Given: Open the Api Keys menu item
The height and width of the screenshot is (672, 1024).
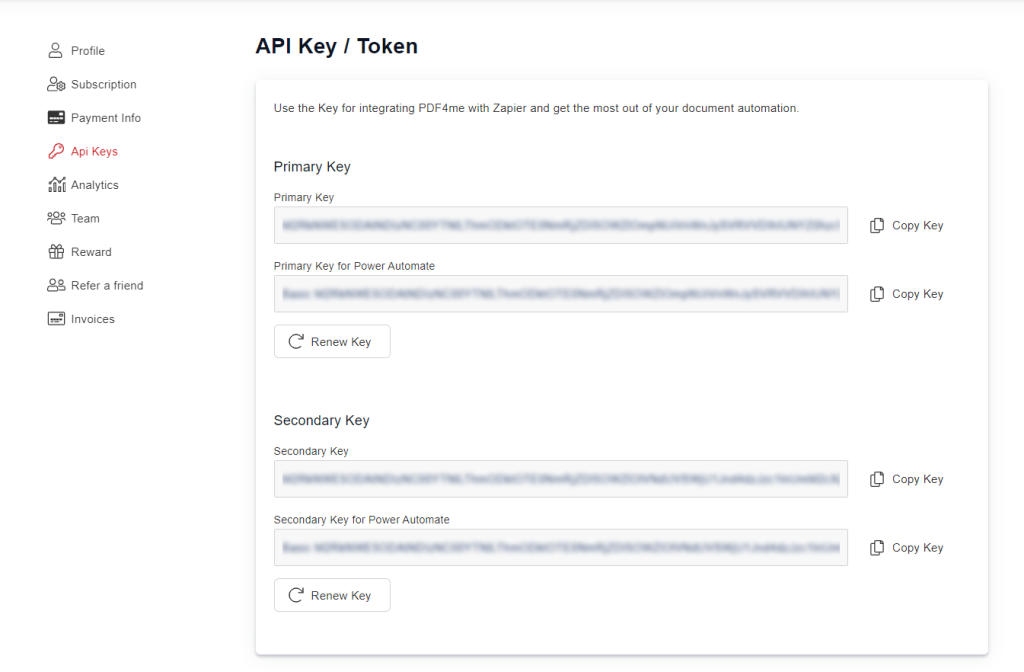Looking at the screenshot, I should 94,152.
